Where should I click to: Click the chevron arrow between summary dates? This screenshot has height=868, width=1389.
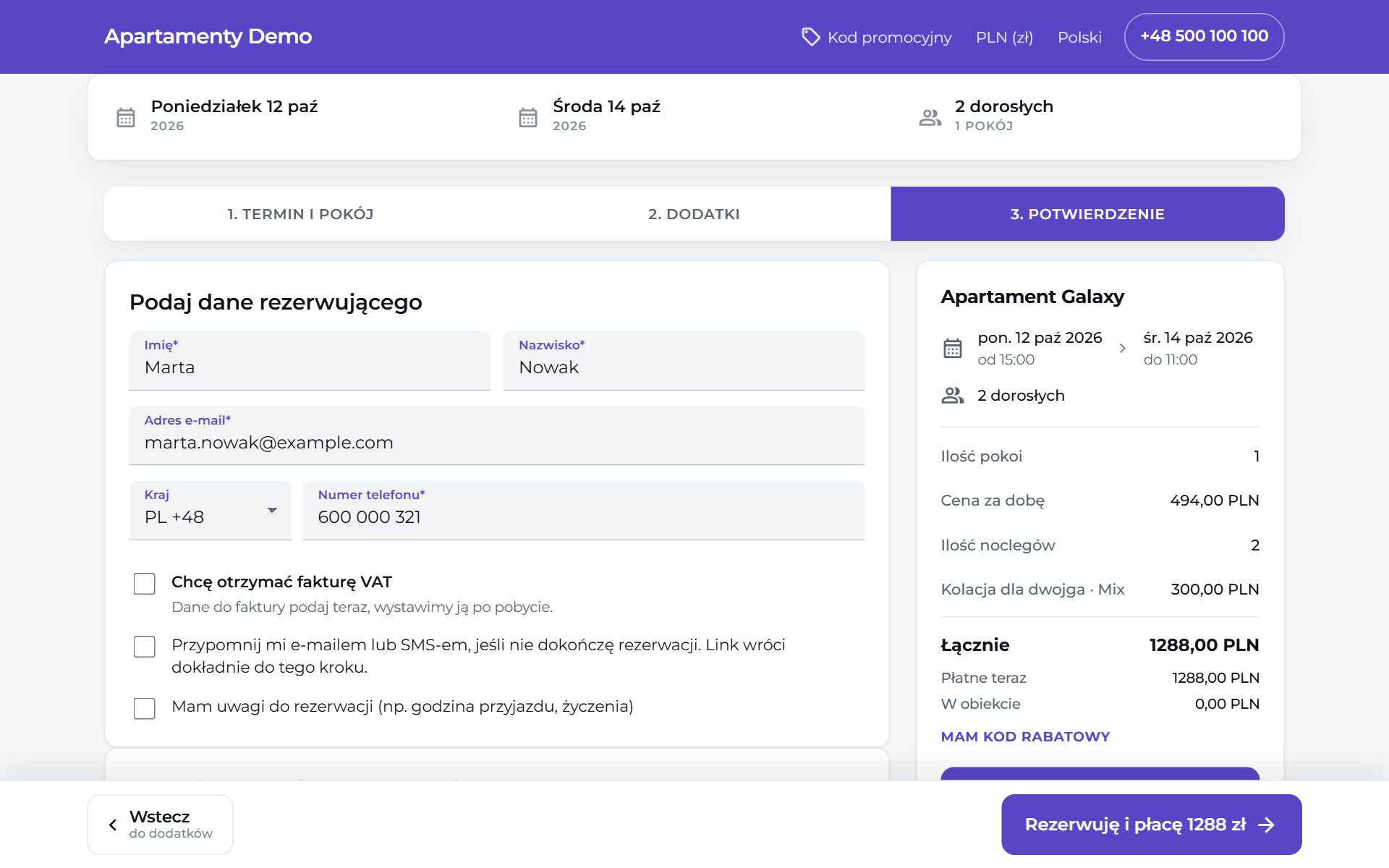[x=1123, y=349]
